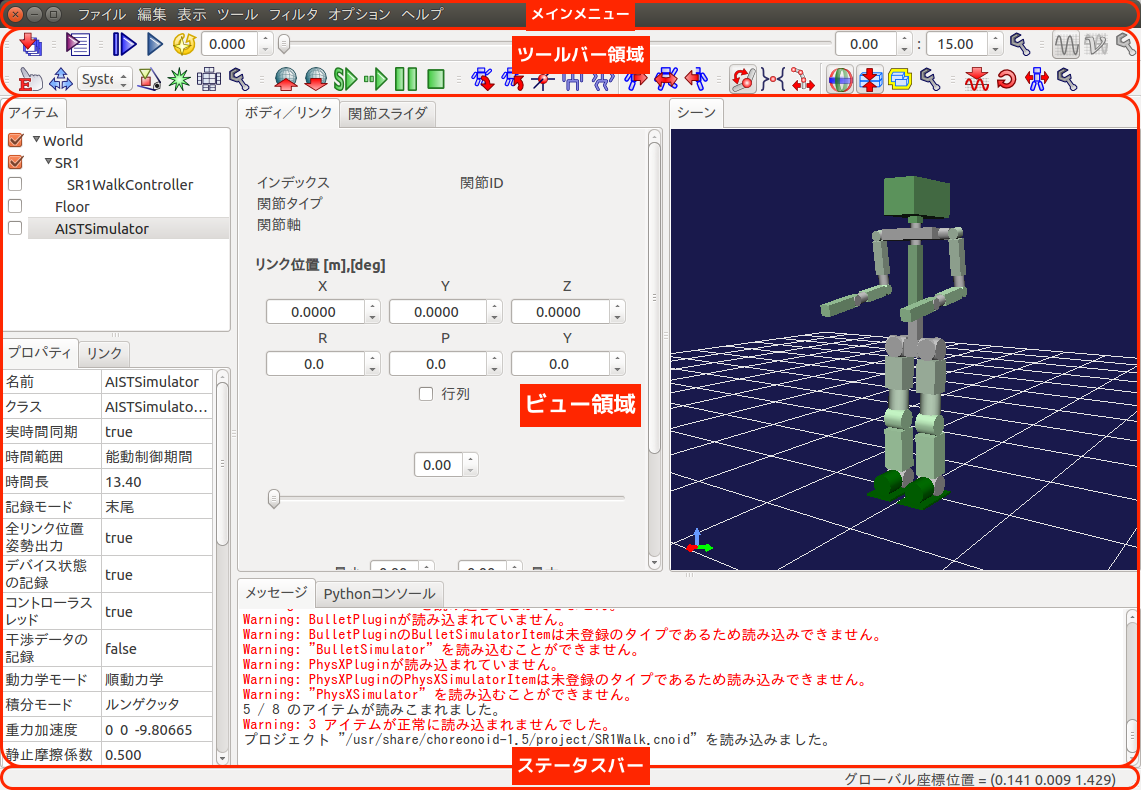Viewport: 1141px width, 790px height.
Task: Enable forward kinematics mode icon
Action: coord(742,79)
